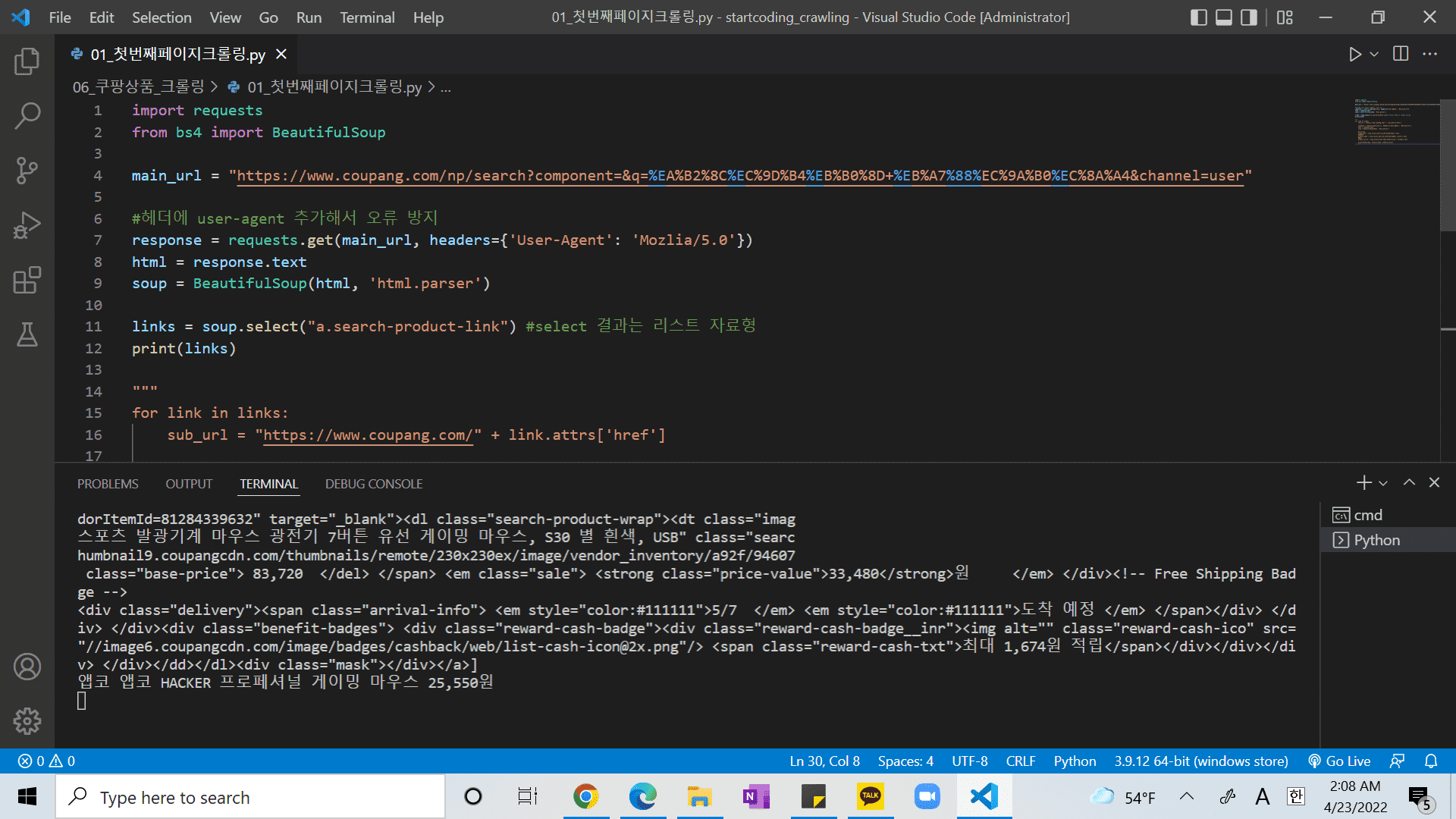
Task: Open the View menu
Action: point(225,17)
